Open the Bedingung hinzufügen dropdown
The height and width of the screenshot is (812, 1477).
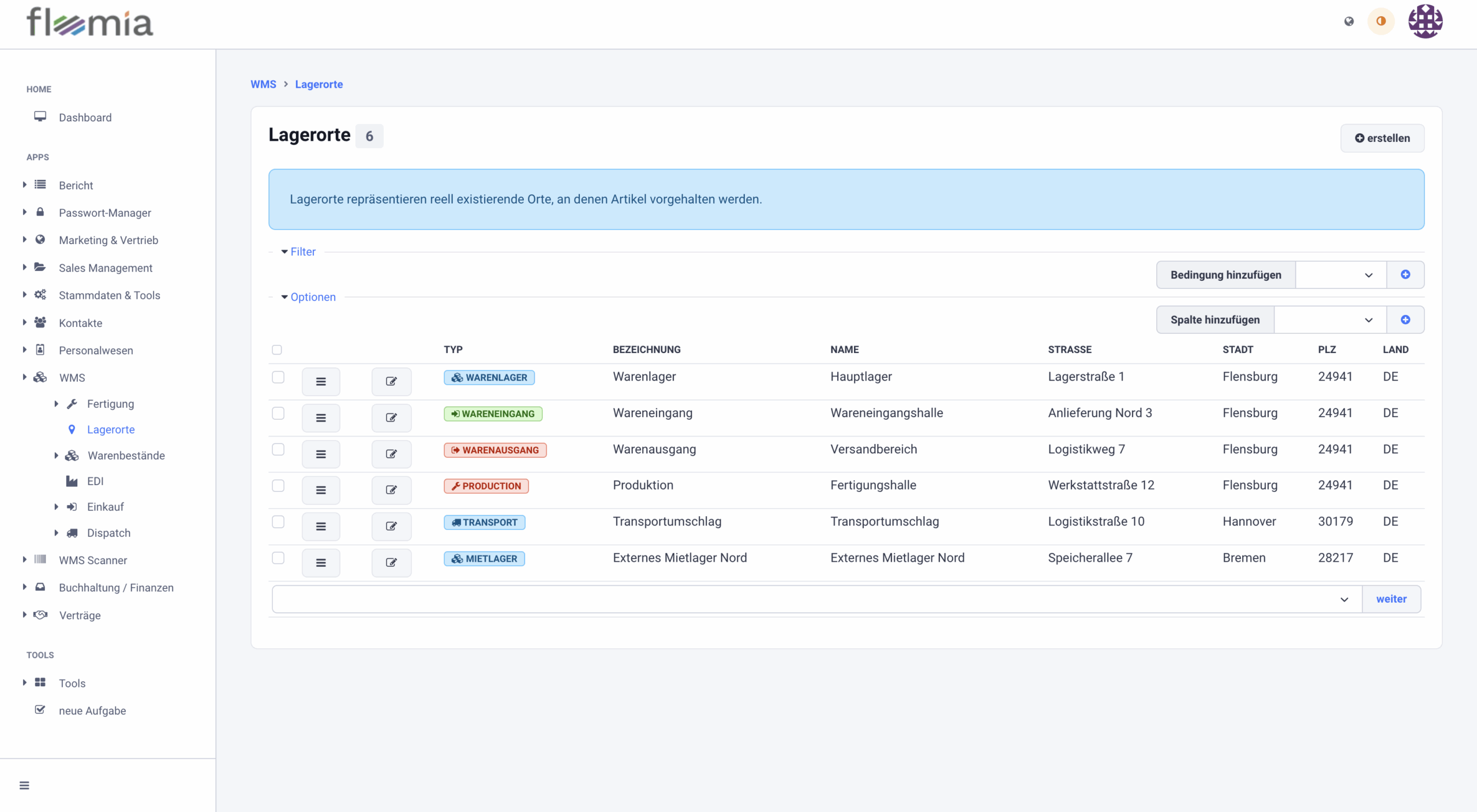[x=1340, y=275]
